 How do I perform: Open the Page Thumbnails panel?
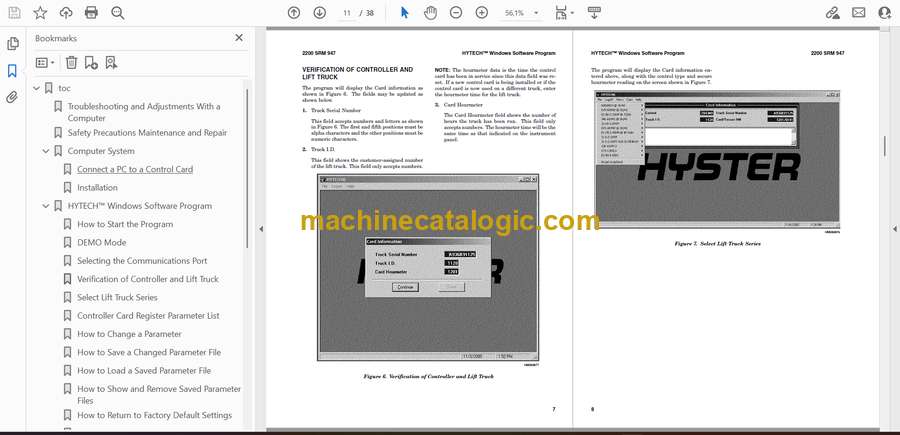[x=12, y=44]
